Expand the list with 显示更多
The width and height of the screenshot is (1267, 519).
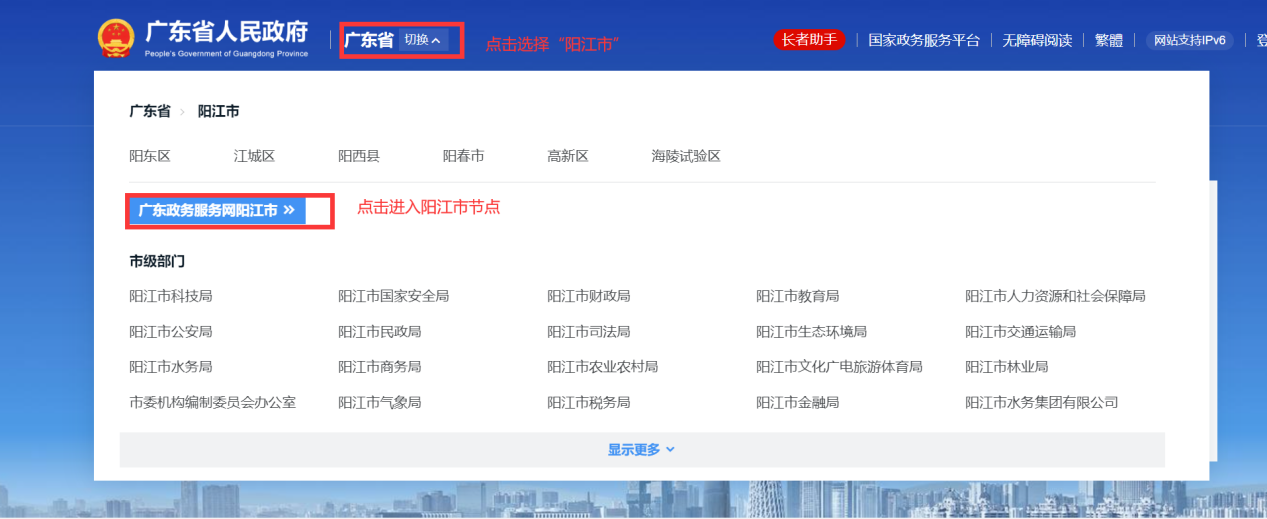coord(642,450)
